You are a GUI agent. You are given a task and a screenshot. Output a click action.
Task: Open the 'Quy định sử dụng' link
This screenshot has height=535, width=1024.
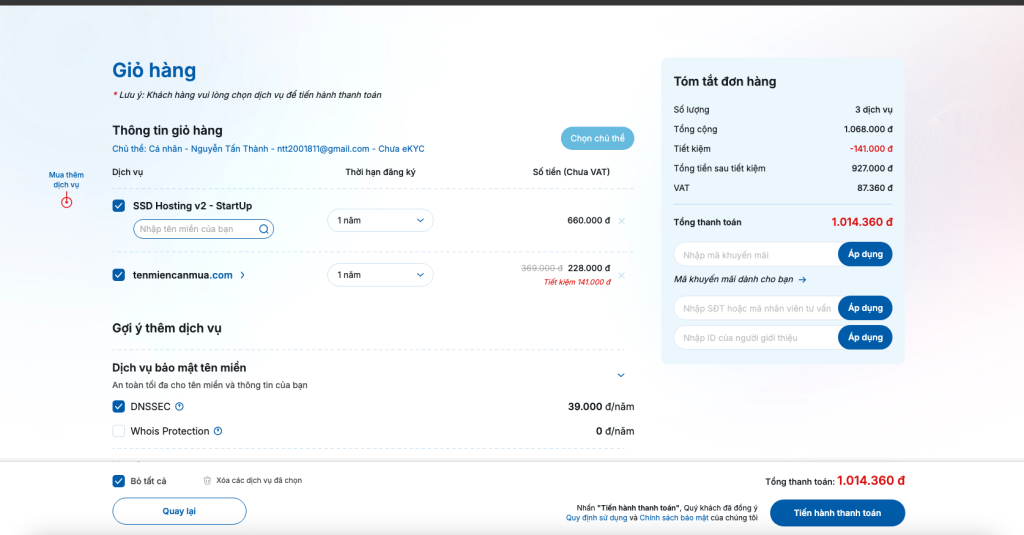[596, 518]
